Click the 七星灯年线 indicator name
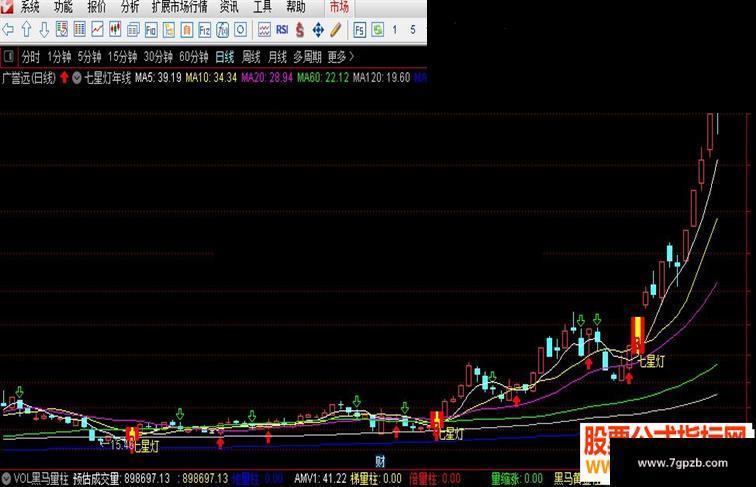This screenshot has width=756, height=487. (108, 78)
